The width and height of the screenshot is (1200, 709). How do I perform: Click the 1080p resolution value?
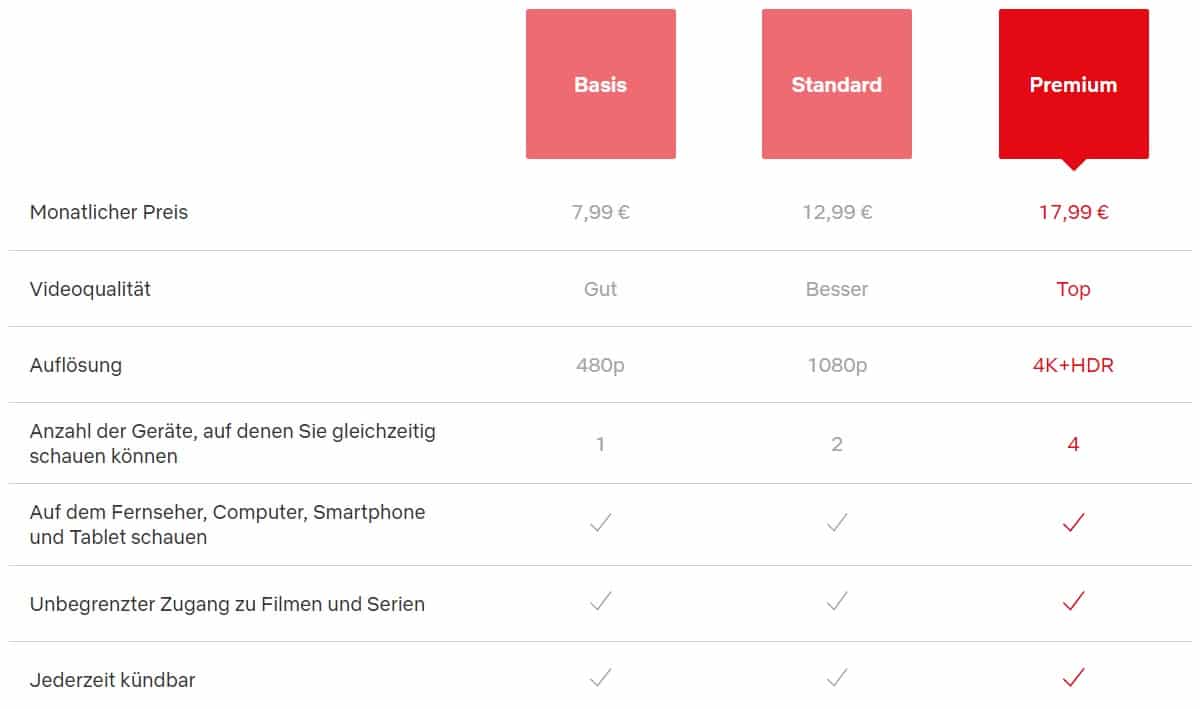[x=837, y=365]
